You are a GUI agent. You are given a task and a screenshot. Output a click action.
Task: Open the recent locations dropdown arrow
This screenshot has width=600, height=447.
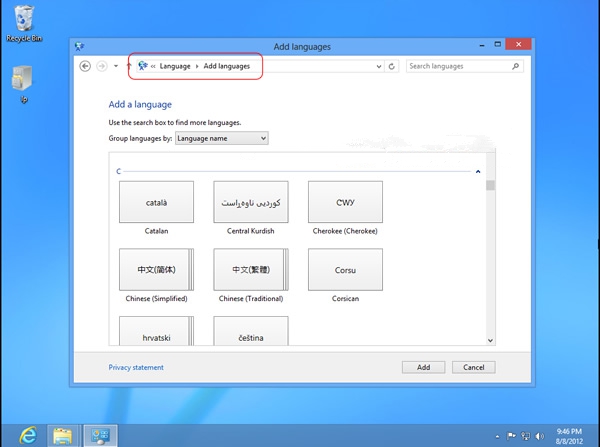[x=115, y=66]
